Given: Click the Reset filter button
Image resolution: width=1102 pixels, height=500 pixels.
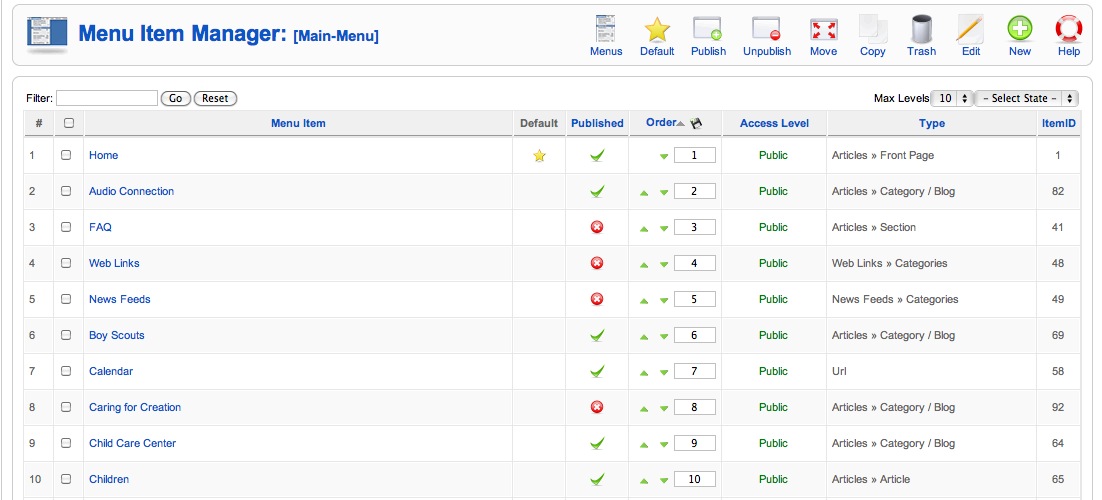Looking at the screenshot, I should [x=215, y=98].
